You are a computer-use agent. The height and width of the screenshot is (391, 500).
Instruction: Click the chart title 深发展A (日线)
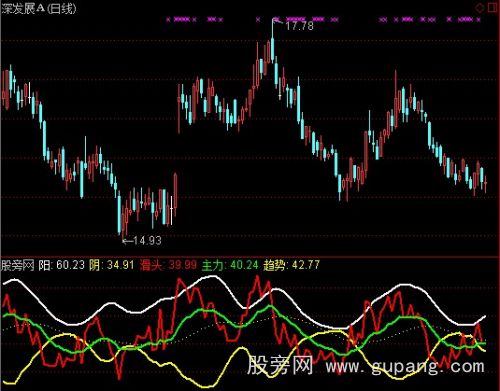click(39, 9)
